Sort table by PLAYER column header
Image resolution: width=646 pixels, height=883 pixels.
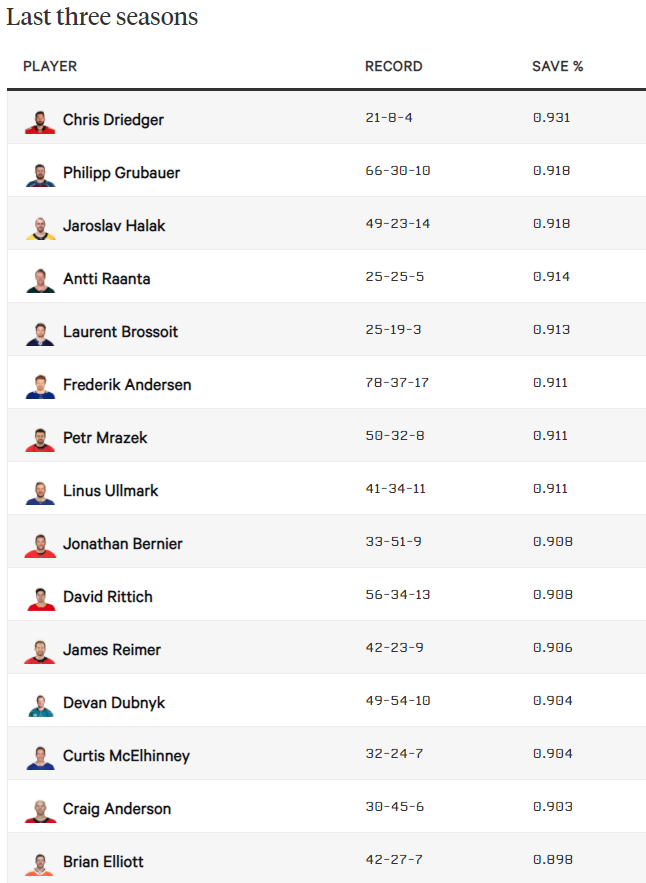click(50, 66)
